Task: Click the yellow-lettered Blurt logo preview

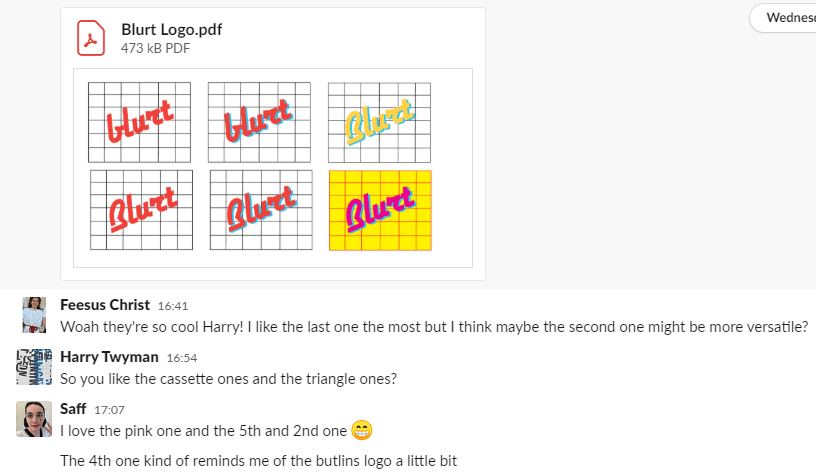Action: coord(379,122)
